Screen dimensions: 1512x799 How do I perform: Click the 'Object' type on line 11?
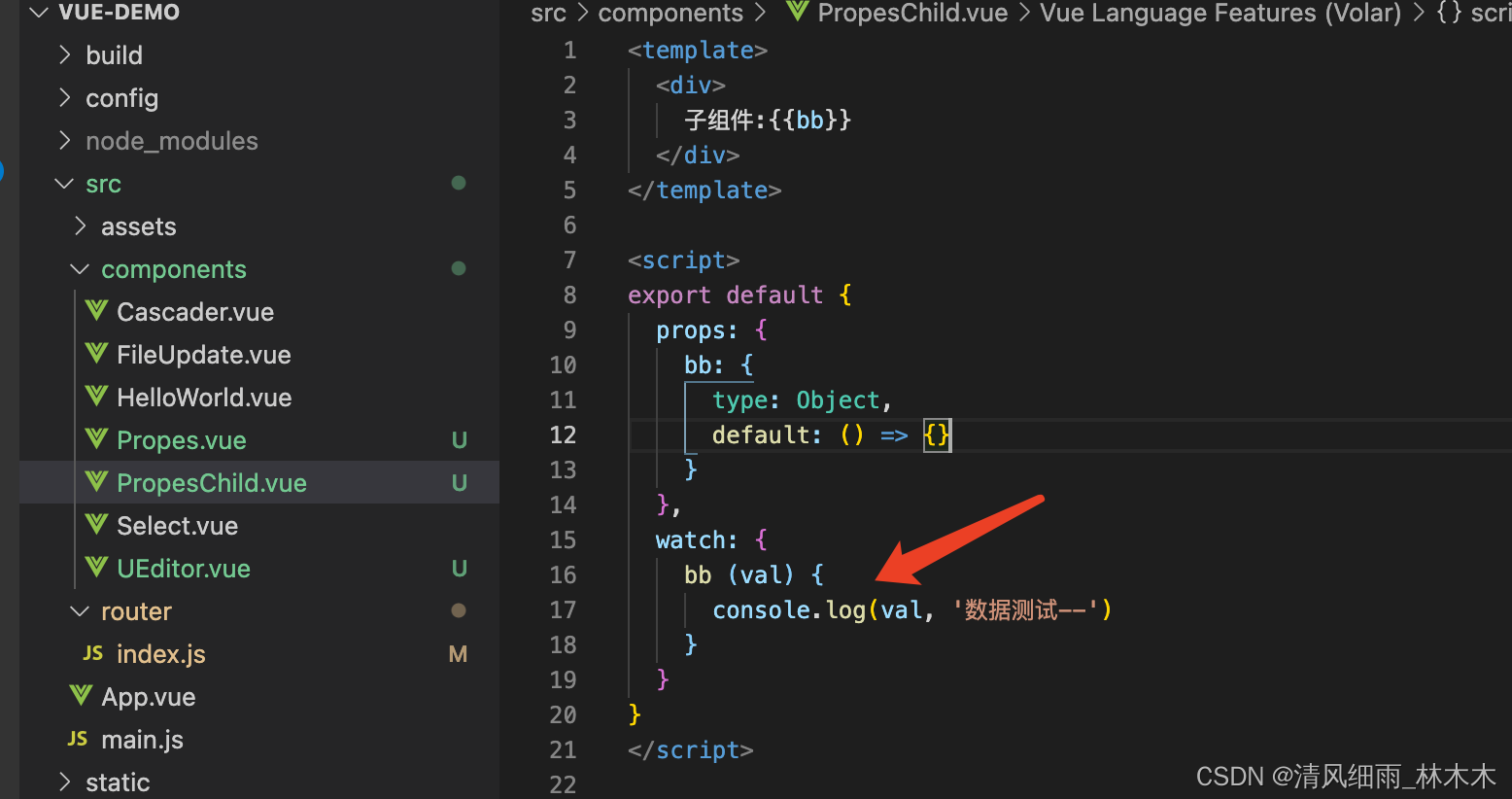coord(838,400)
